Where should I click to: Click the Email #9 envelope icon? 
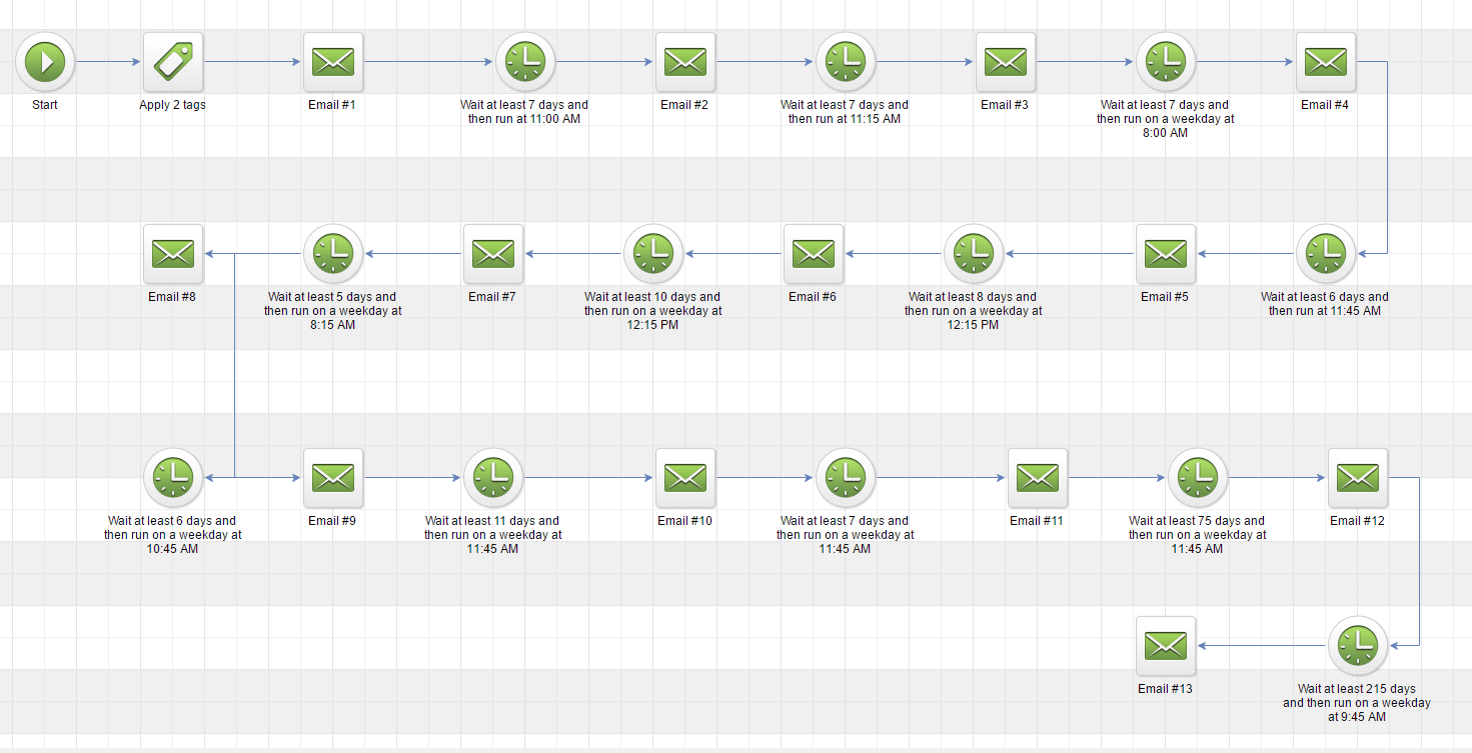coord(333,478)
